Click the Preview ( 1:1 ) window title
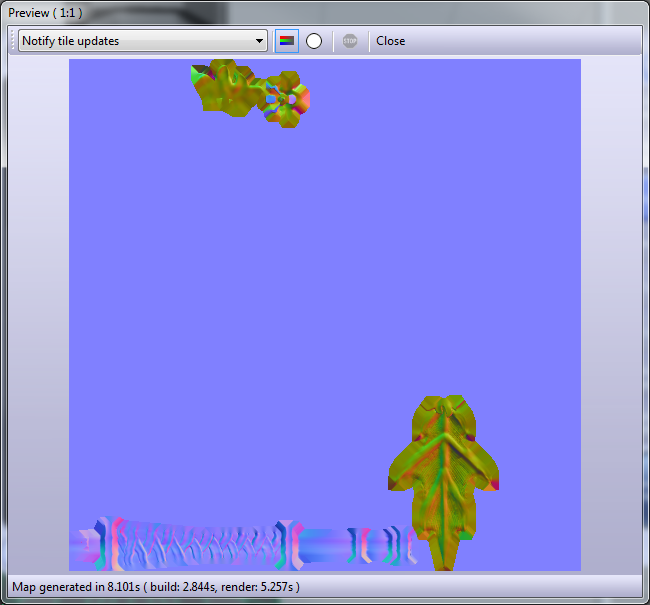The width and height of the screenshot is (650, 605). [45, 13]
